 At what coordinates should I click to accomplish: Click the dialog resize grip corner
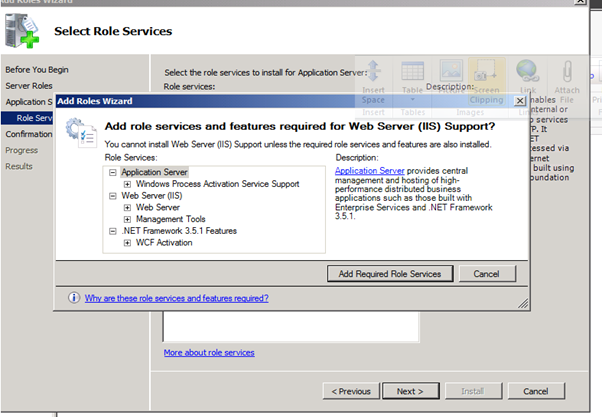tap(523, 304)
